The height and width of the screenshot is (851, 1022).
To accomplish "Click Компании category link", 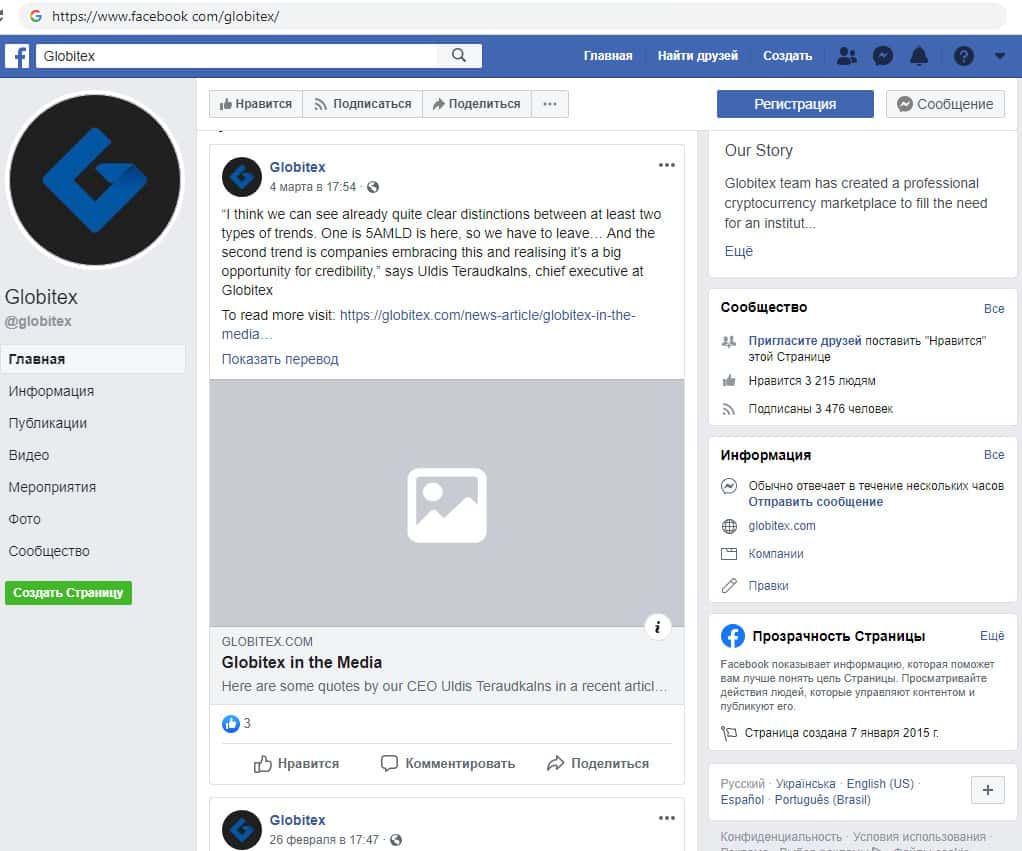I will tap(776, 554).
